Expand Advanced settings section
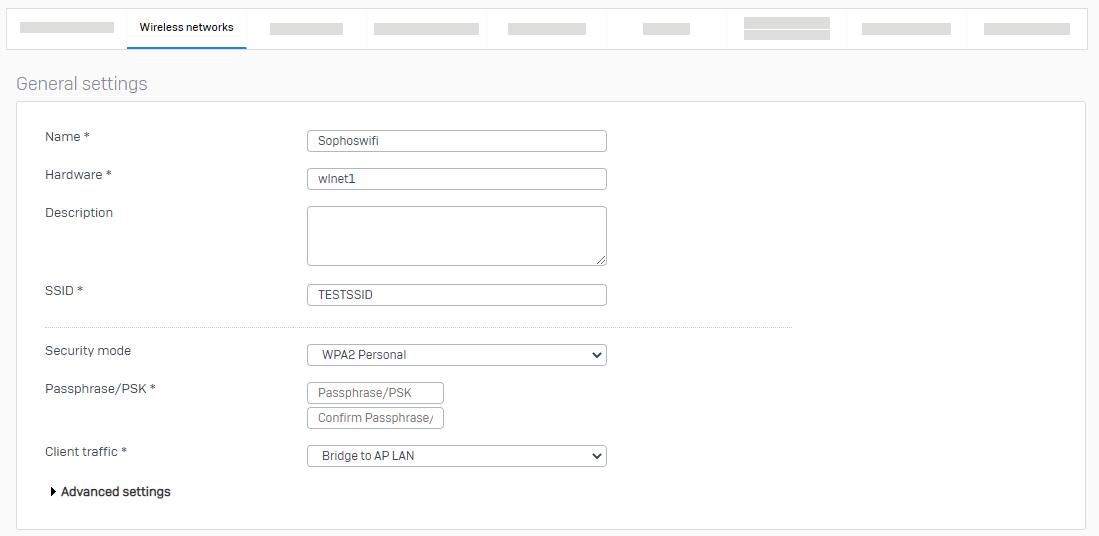Image resolution: width=1099 pixels, height=536 pixels. [115, 492]
